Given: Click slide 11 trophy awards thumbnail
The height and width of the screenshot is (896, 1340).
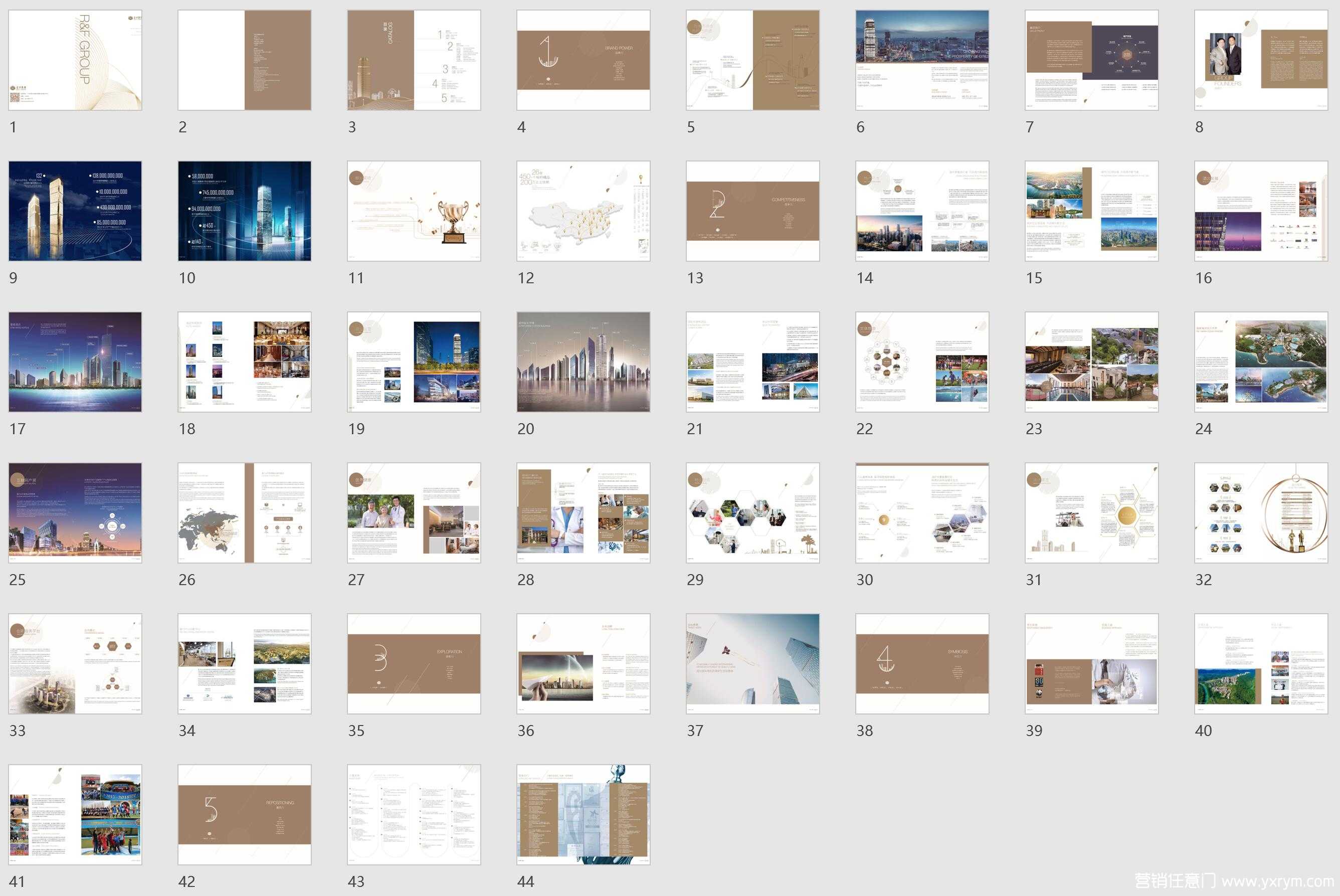Looking at the screenshot, I should (414, 211).
